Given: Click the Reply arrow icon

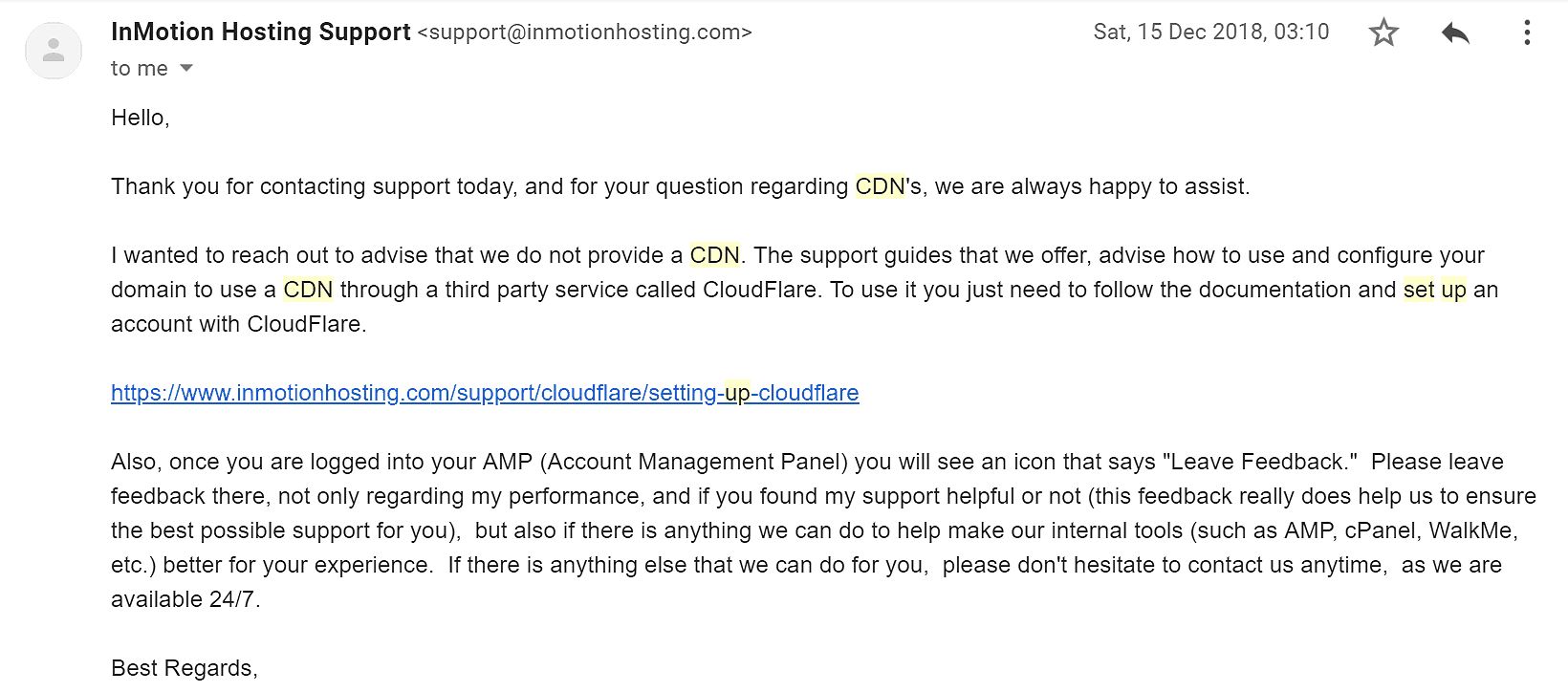Looking at the screenshot, I should point(1455,33).
